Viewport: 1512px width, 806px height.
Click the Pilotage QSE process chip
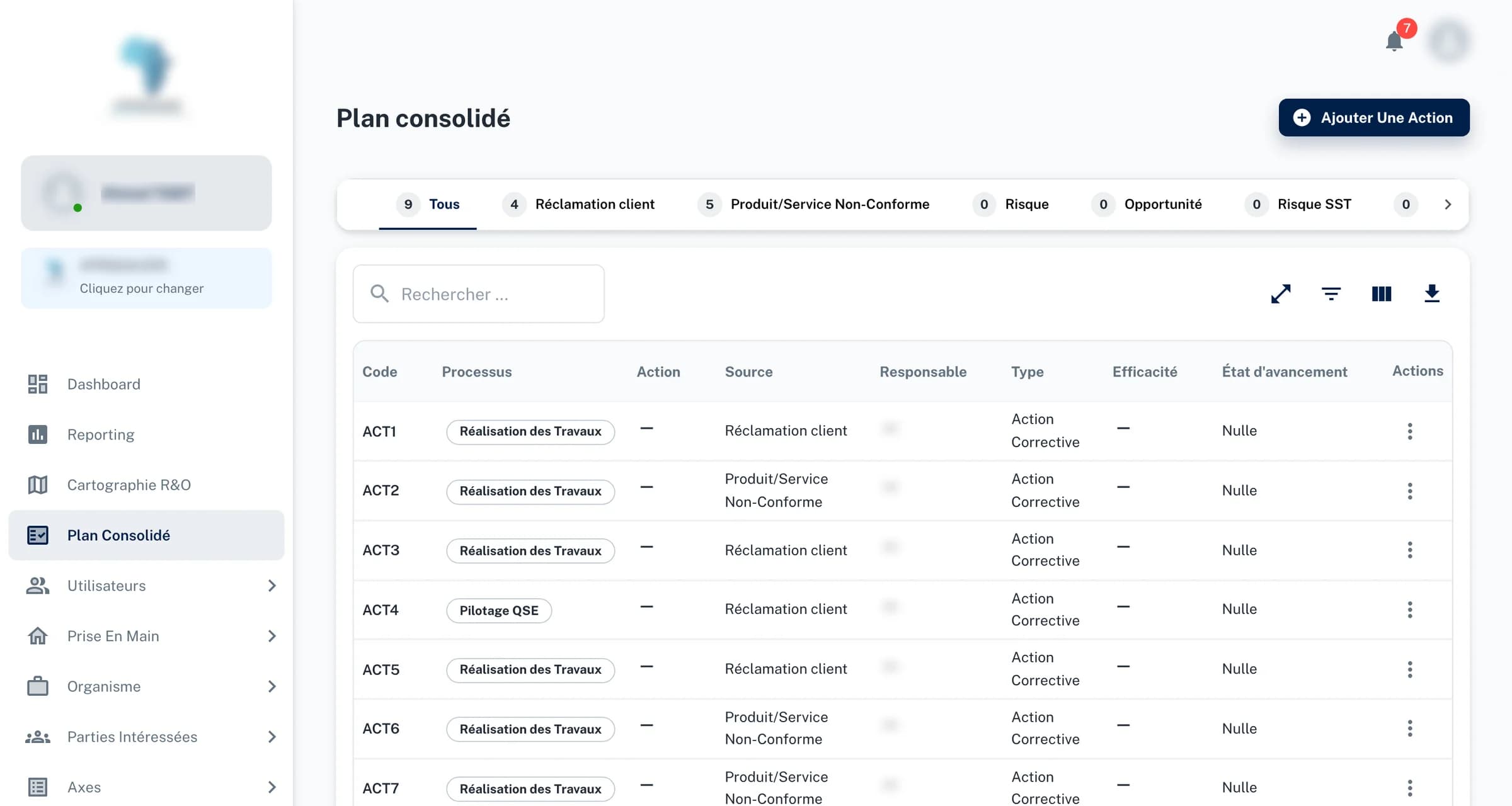coord(499,610)
